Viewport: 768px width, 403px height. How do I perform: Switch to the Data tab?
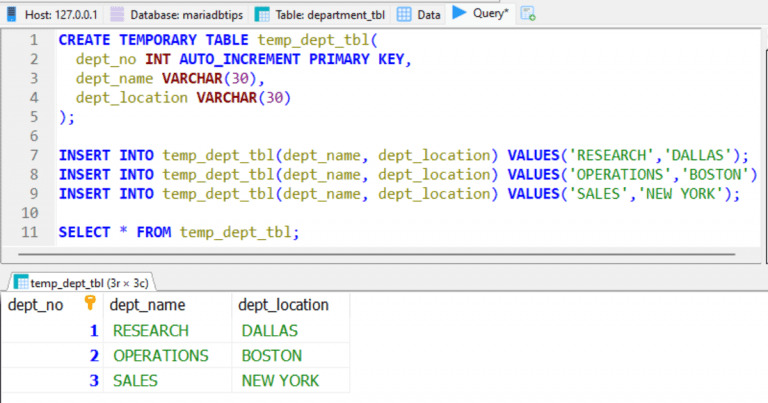[x=418, y=15]
